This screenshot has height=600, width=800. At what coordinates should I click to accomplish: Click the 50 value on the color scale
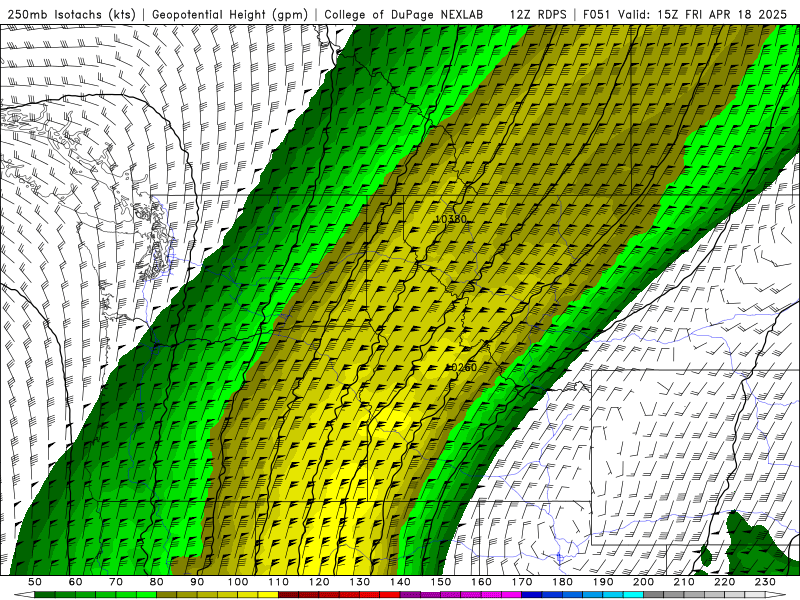pos(34,582)
